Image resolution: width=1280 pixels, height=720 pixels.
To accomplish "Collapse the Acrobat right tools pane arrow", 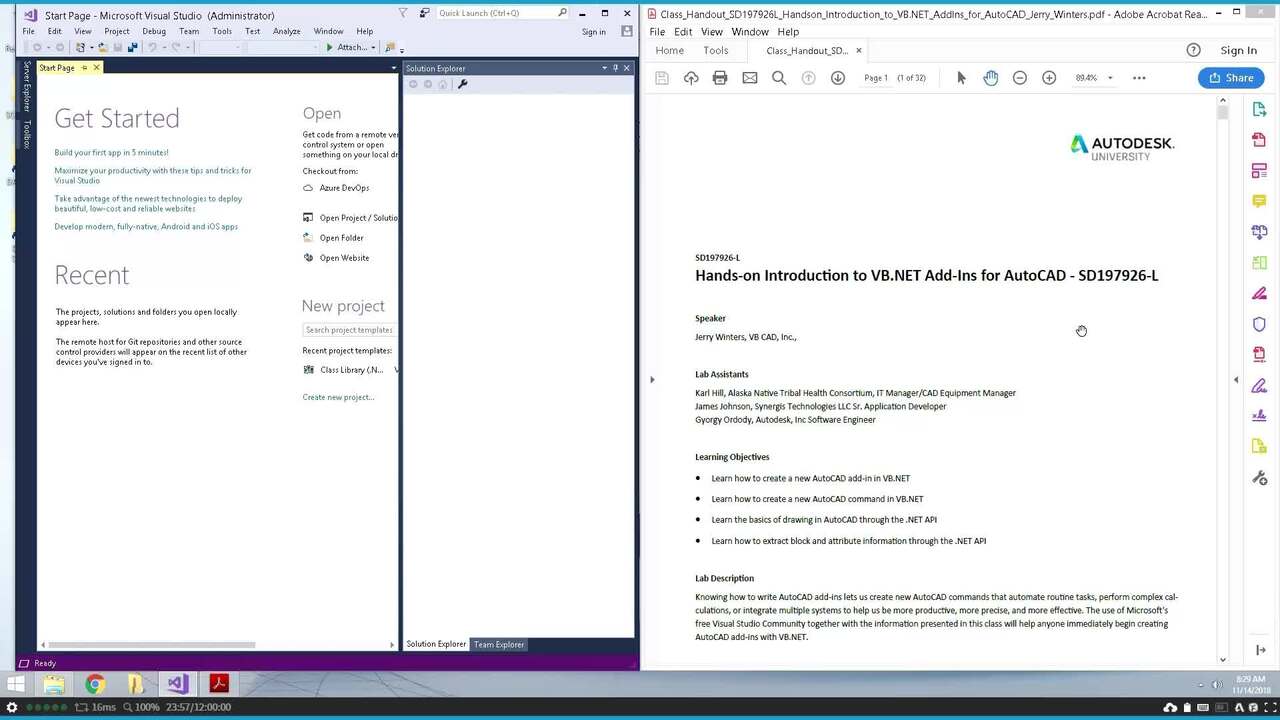I will pos(1235,380).
